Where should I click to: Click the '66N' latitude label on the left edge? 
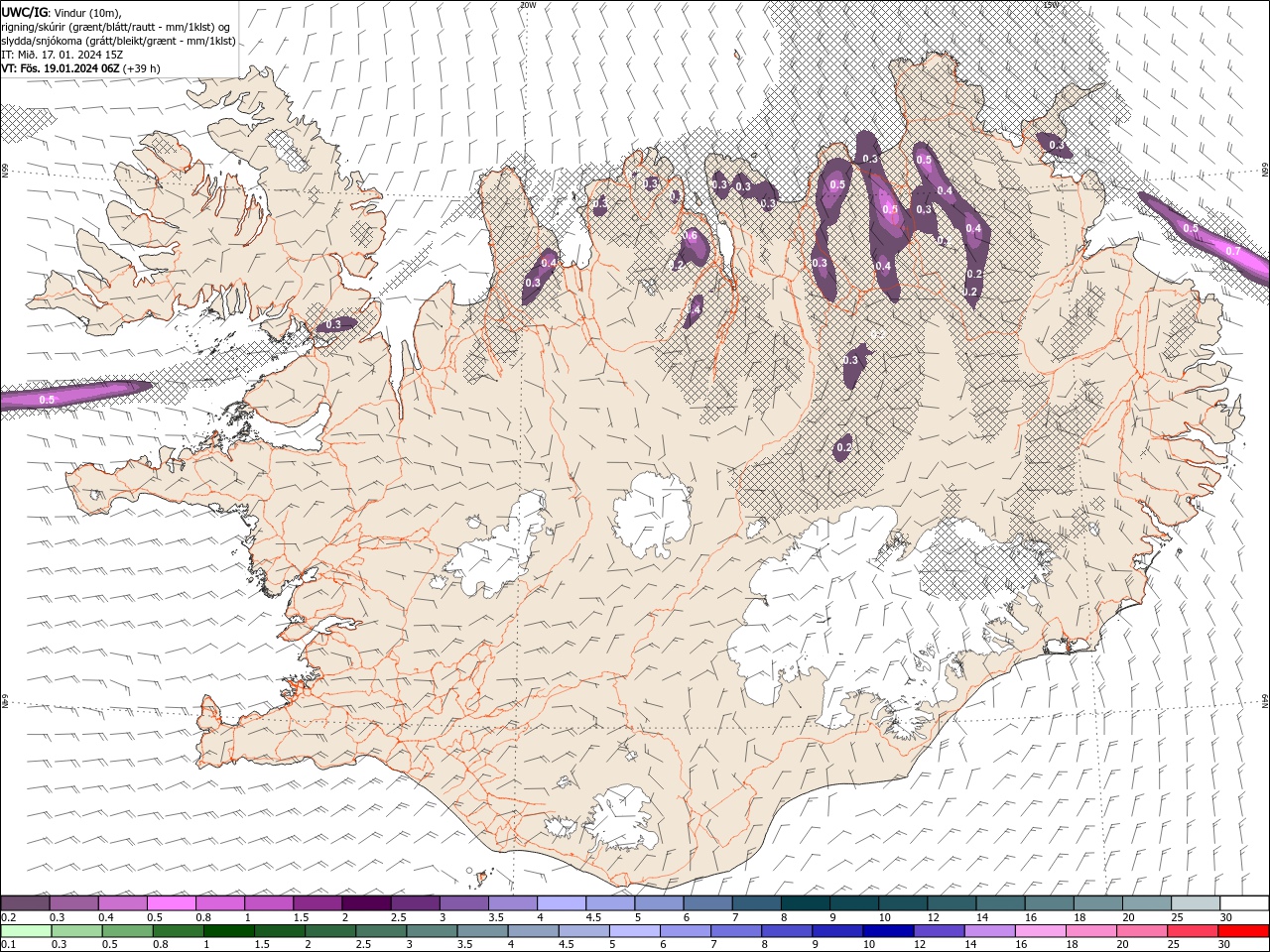pyautogui.click(x=5, y=171)
